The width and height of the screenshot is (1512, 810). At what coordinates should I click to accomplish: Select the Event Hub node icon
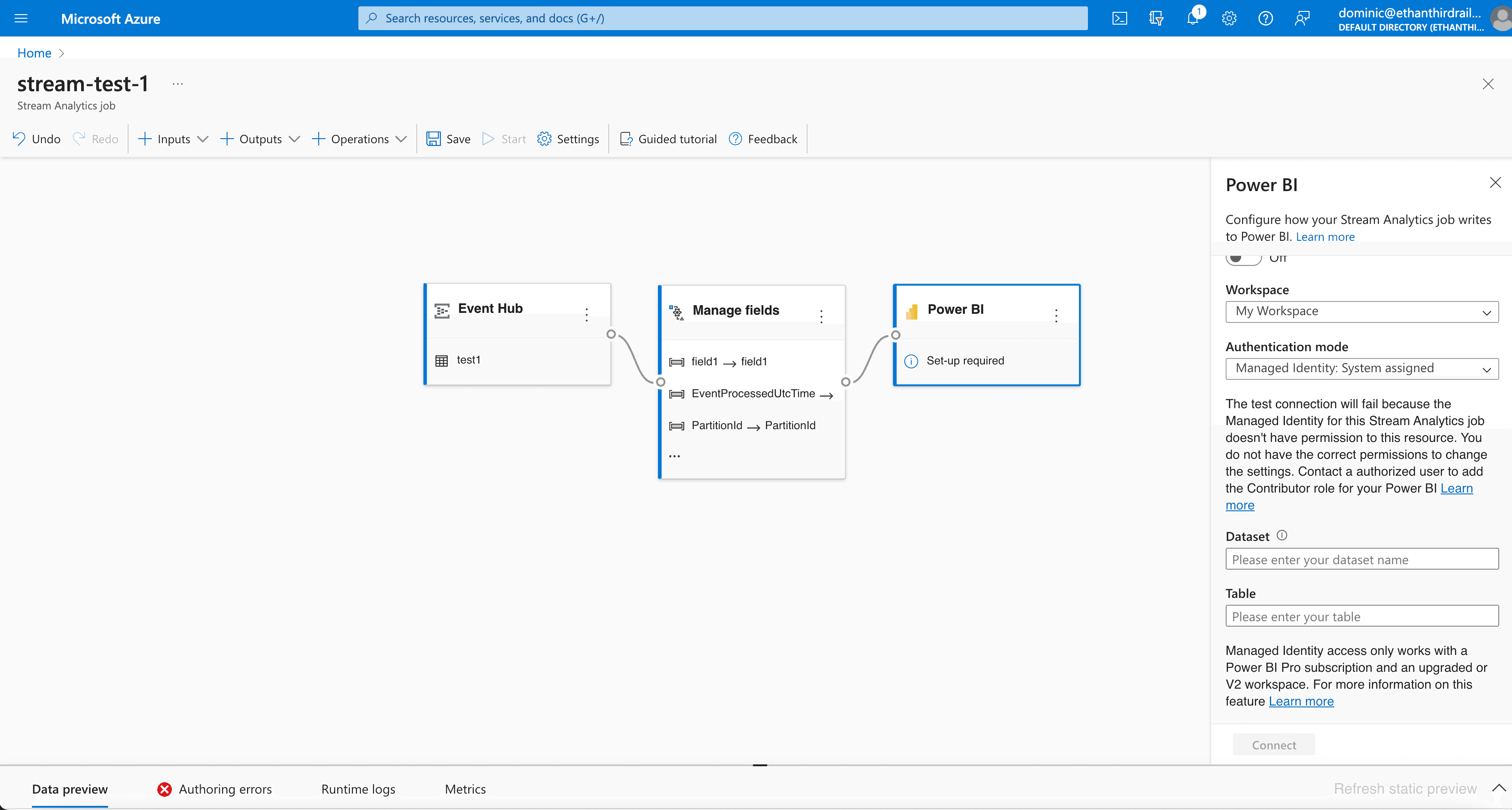point(442,311)
